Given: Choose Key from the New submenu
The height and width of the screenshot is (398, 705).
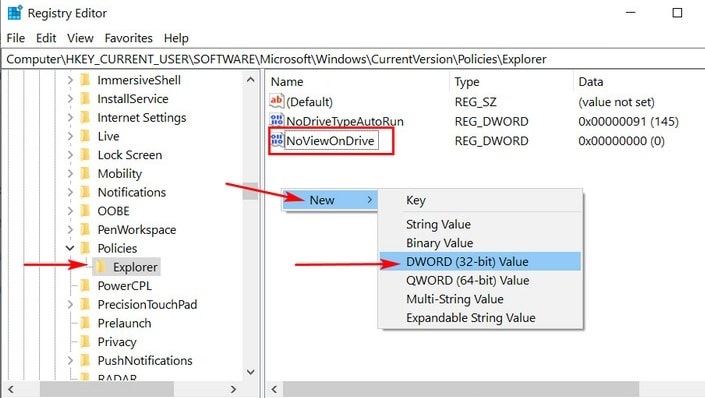Looking at the screenshot, I should (480, 200).
